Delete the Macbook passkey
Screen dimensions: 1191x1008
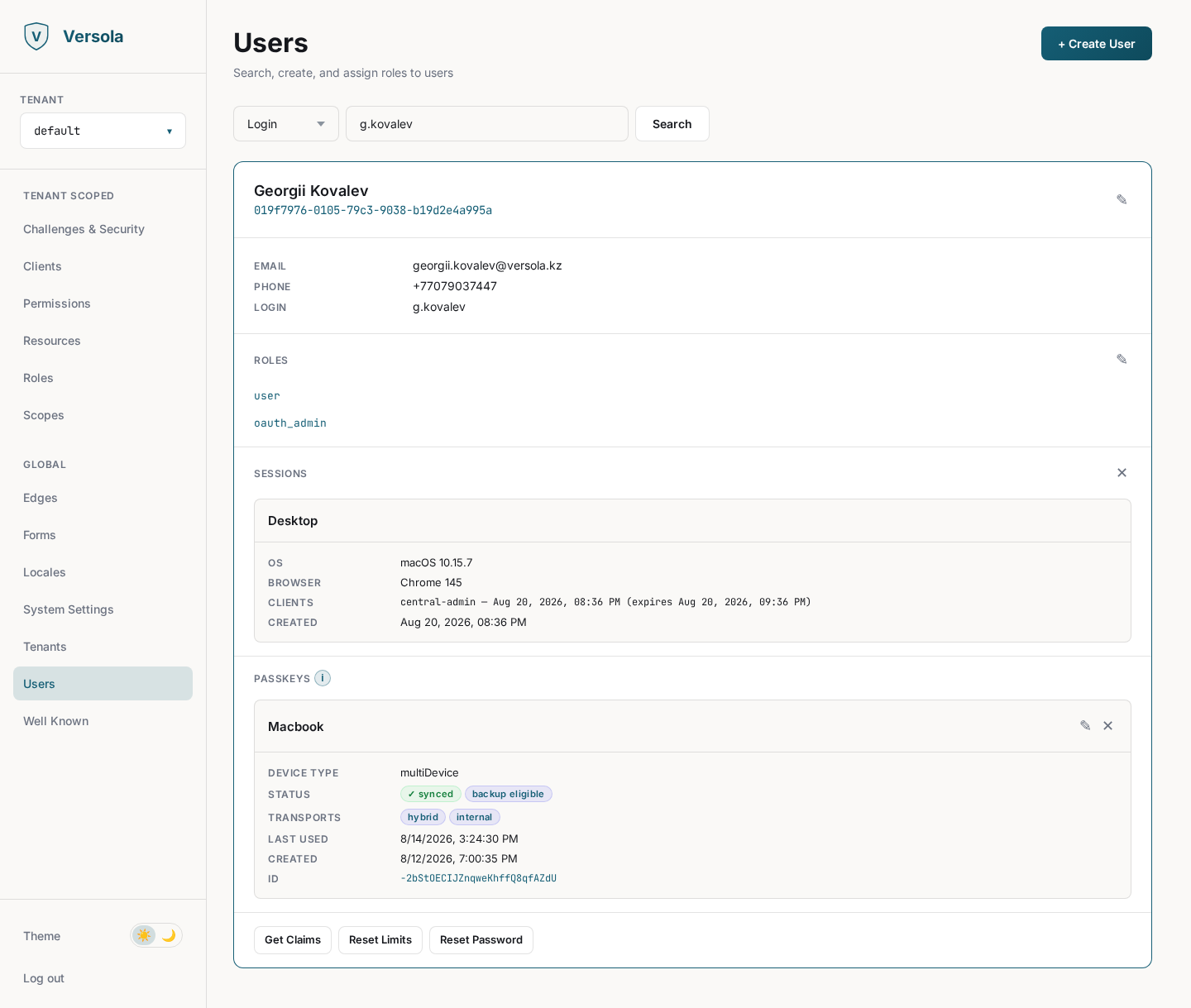tap(1107, 725)
